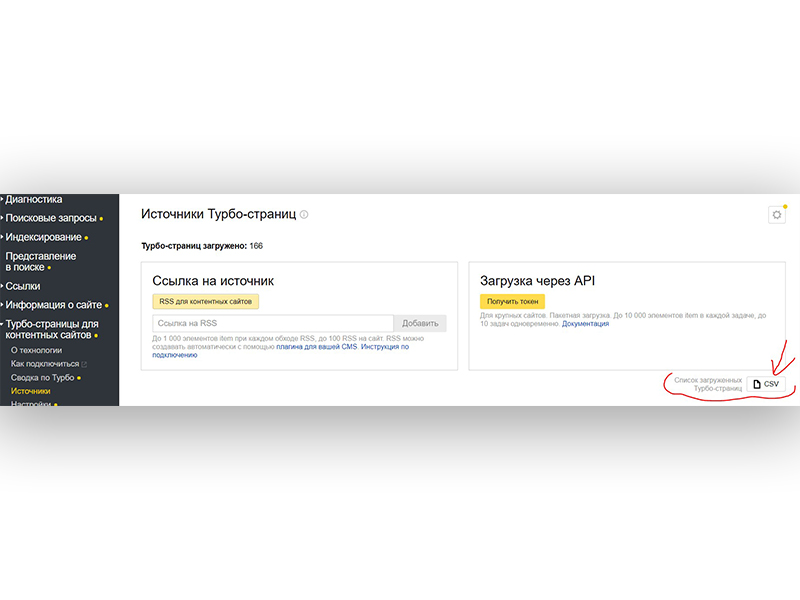Expand the Индексирование sidebar section
The width and height of the screenshot is (800, 600).
[43, 237]
